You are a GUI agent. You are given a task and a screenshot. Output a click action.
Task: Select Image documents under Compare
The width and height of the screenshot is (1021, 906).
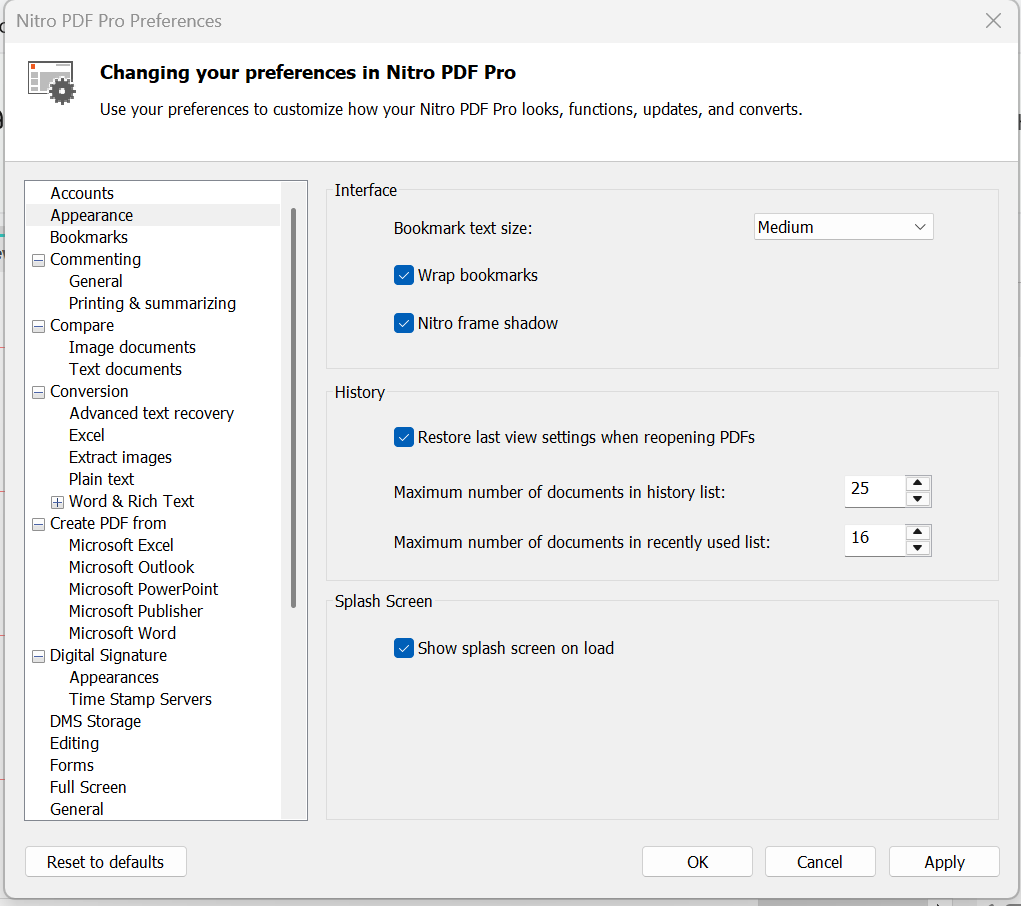tap(132, 348)
